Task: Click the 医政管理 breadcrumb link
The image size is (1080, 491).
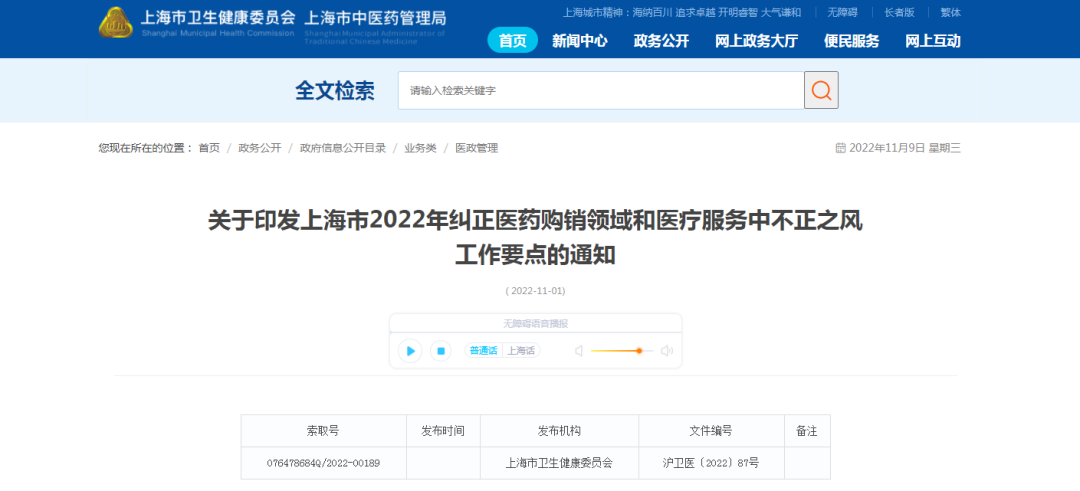Action: point(476,148)
